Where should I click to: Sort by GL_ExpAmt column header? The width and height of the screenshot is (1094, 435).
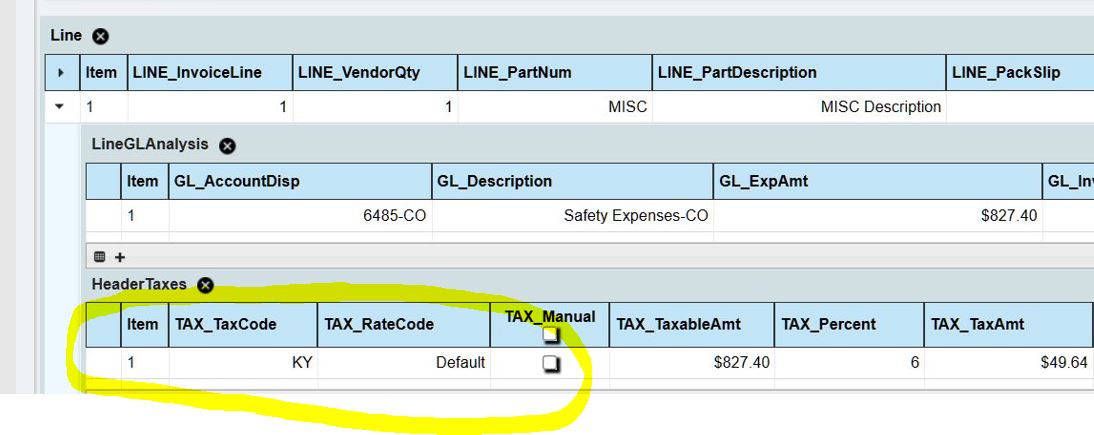click(x=878, y=182)
